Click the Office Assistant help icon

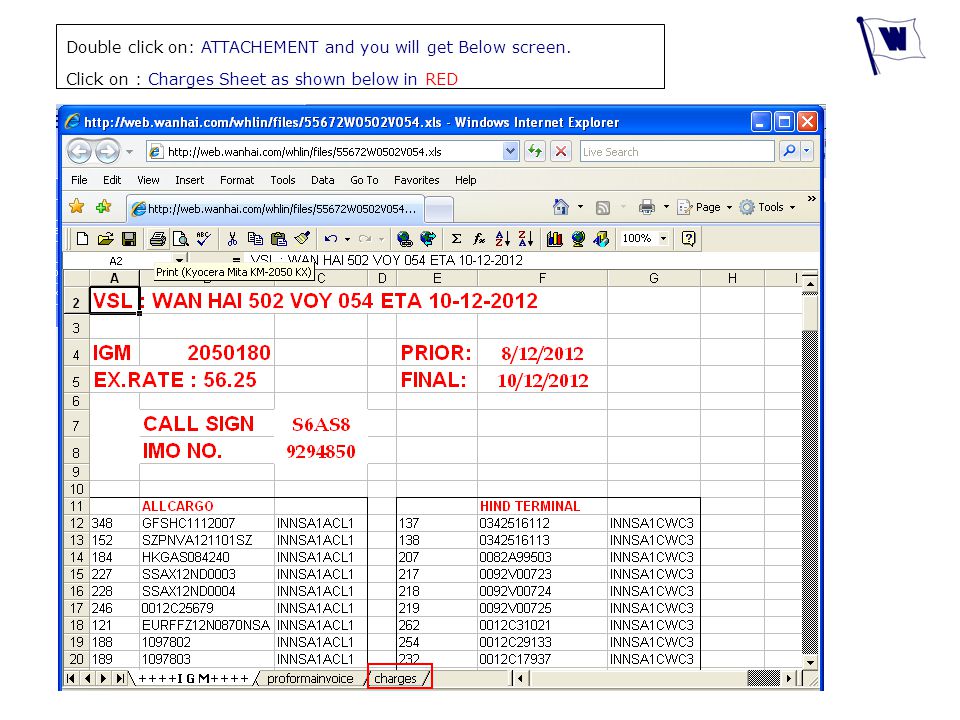tap(688, 239)
